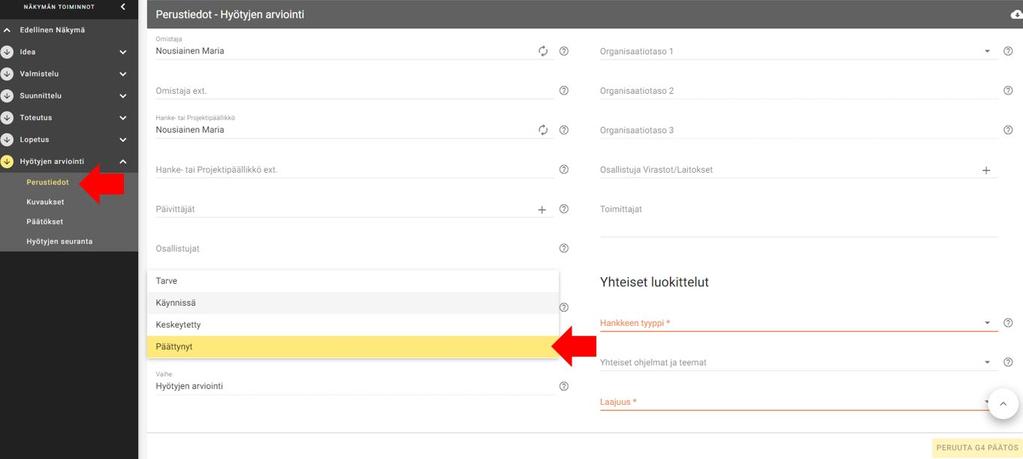Expand the Suunnittelu section chevron

[x=123, y=96]
